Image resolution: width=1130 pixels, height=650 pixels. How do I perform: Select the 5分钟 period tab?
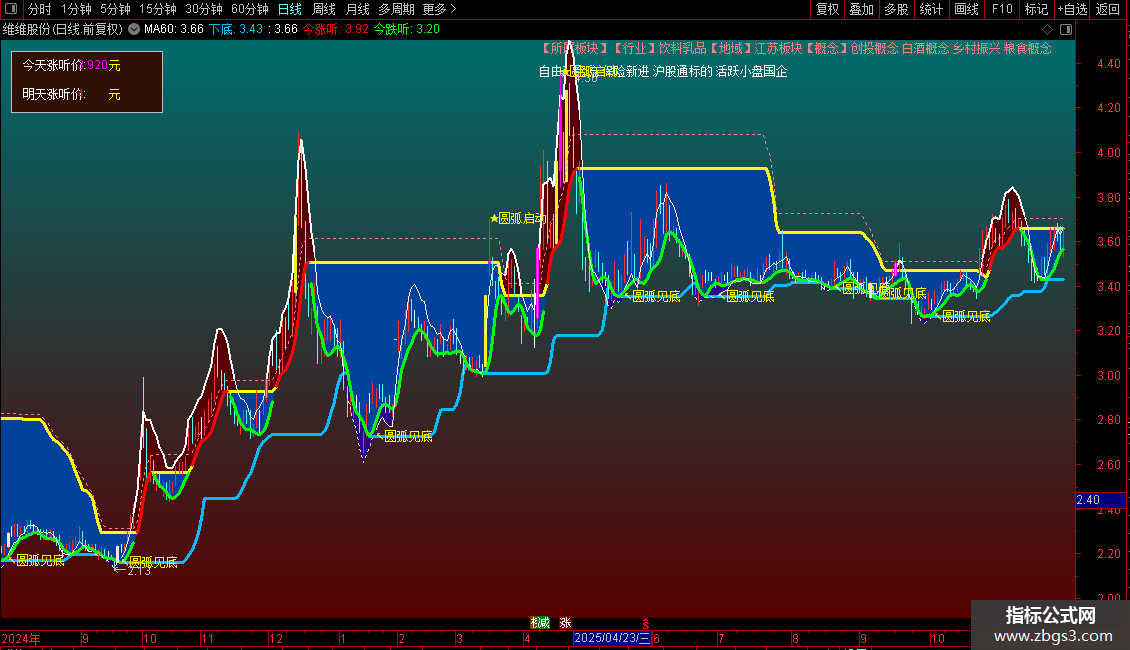click(115, 9)
